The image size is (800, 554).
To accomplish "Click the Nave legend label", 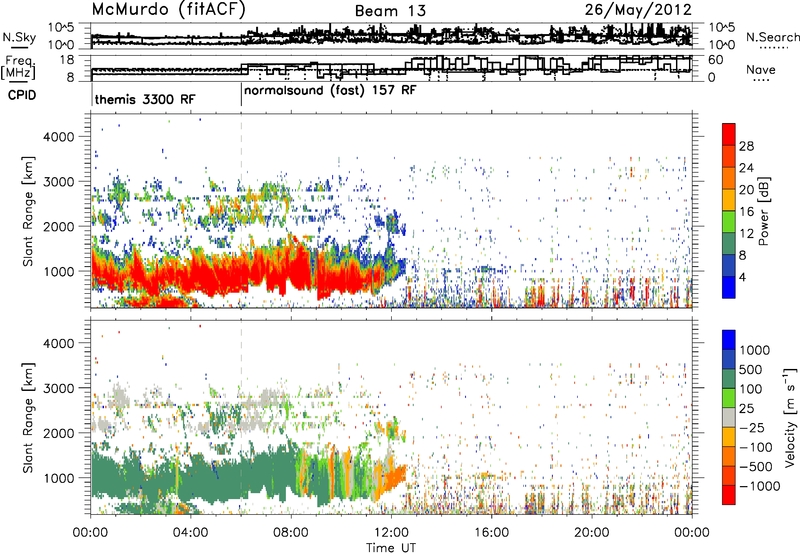I will [x=761, y=69].
